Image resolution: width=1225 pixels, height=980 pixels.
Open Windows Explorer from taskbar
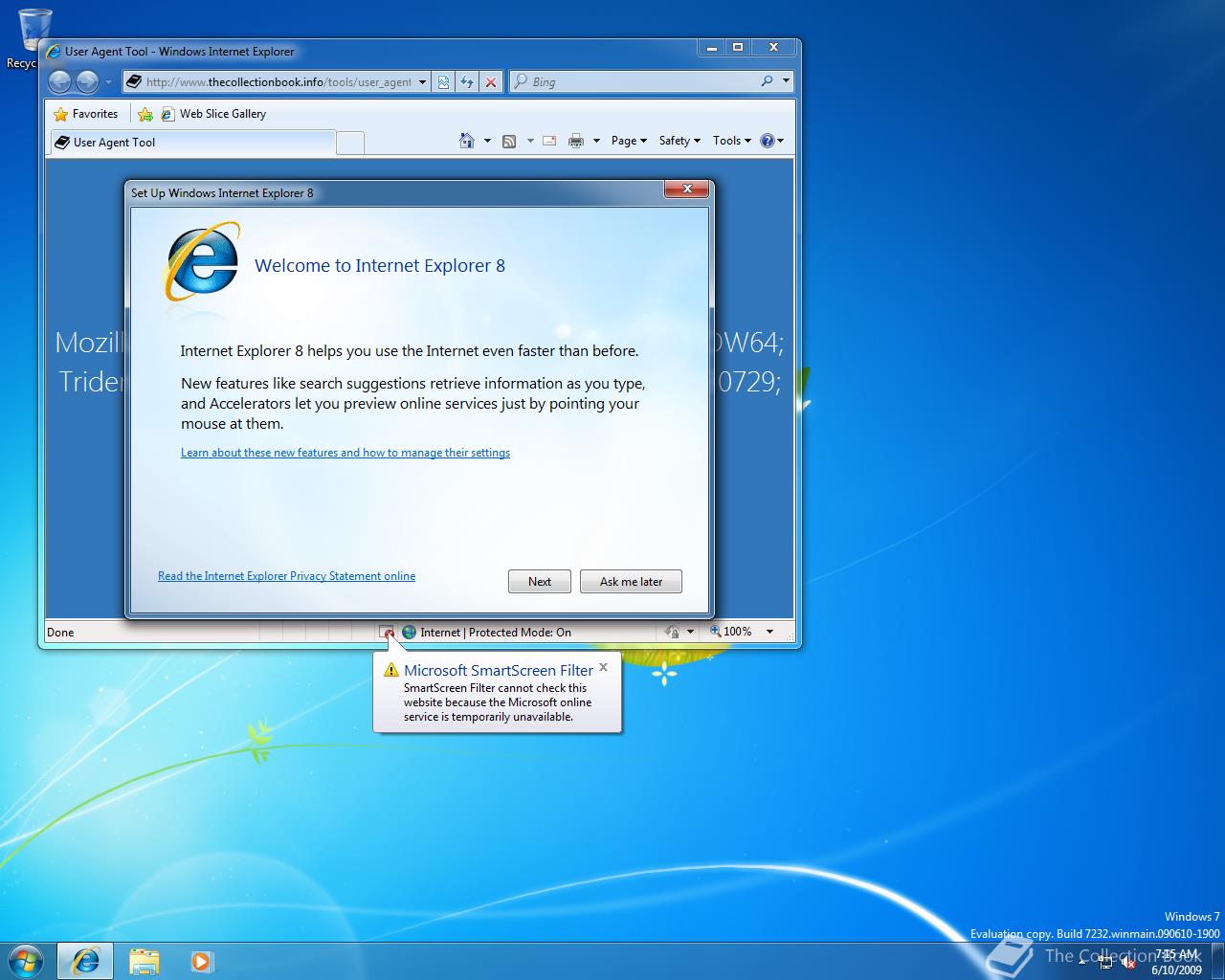(144, 961)
